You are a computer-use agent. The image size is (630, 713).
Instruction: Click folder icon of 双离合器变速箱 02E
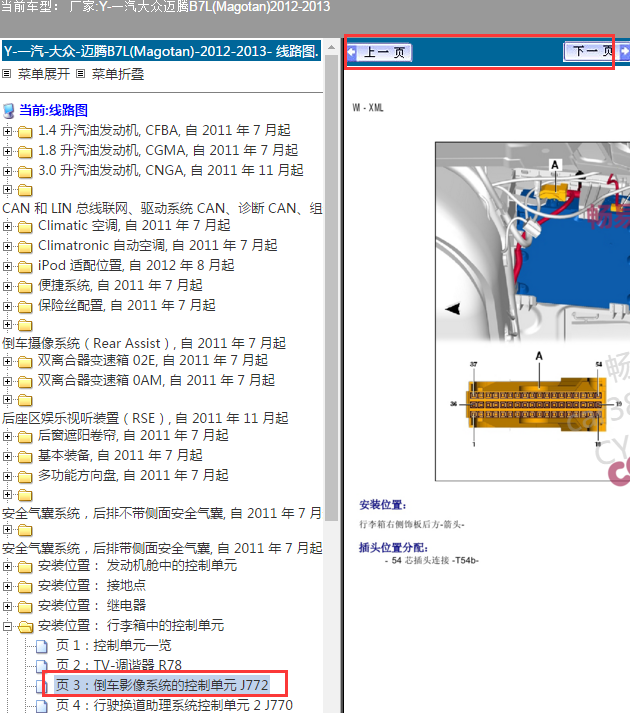click(25, 362)
